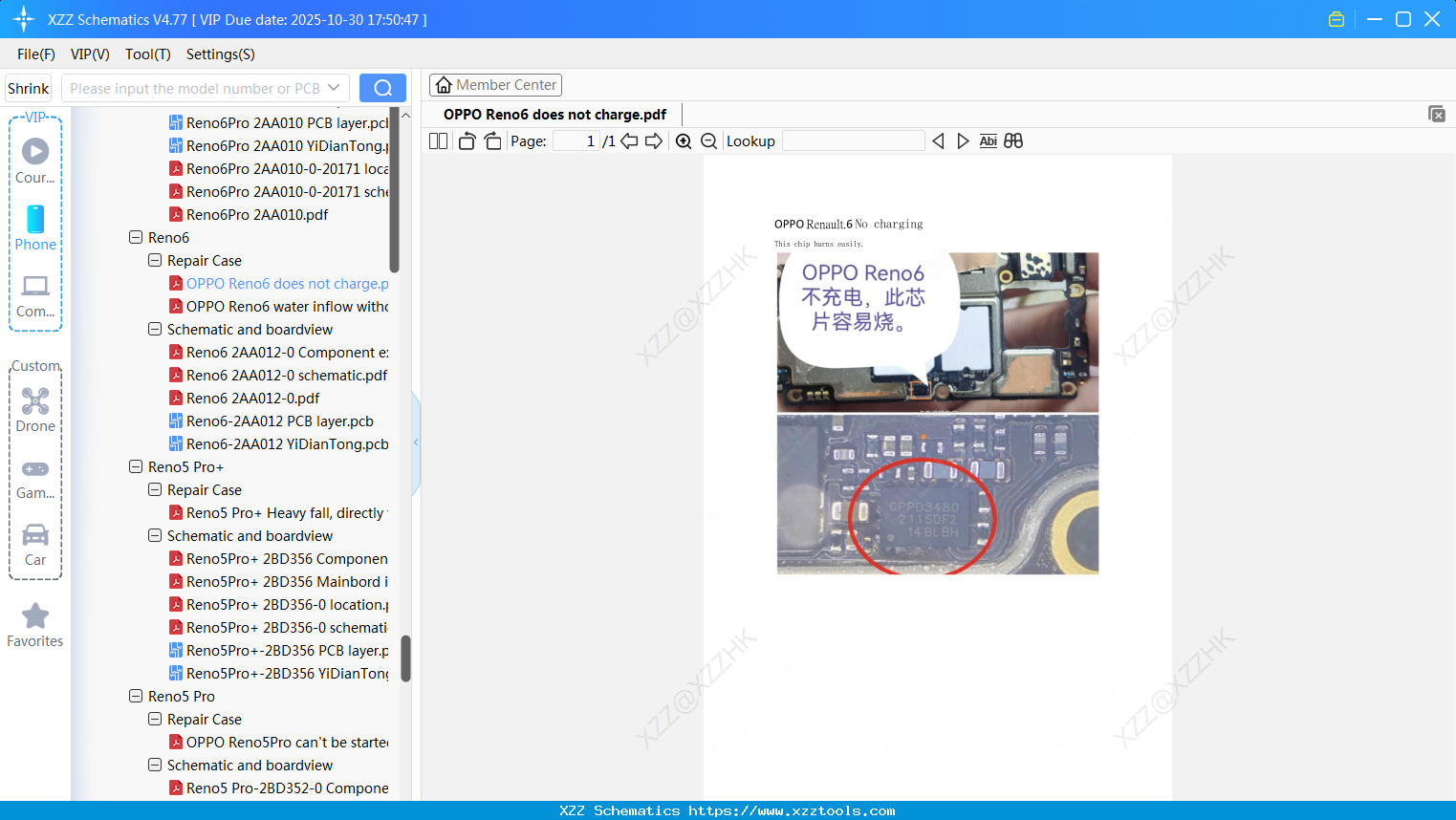Open the Settings(S) menu
This screenshot has width=1456, height=820.
[221, 54]
